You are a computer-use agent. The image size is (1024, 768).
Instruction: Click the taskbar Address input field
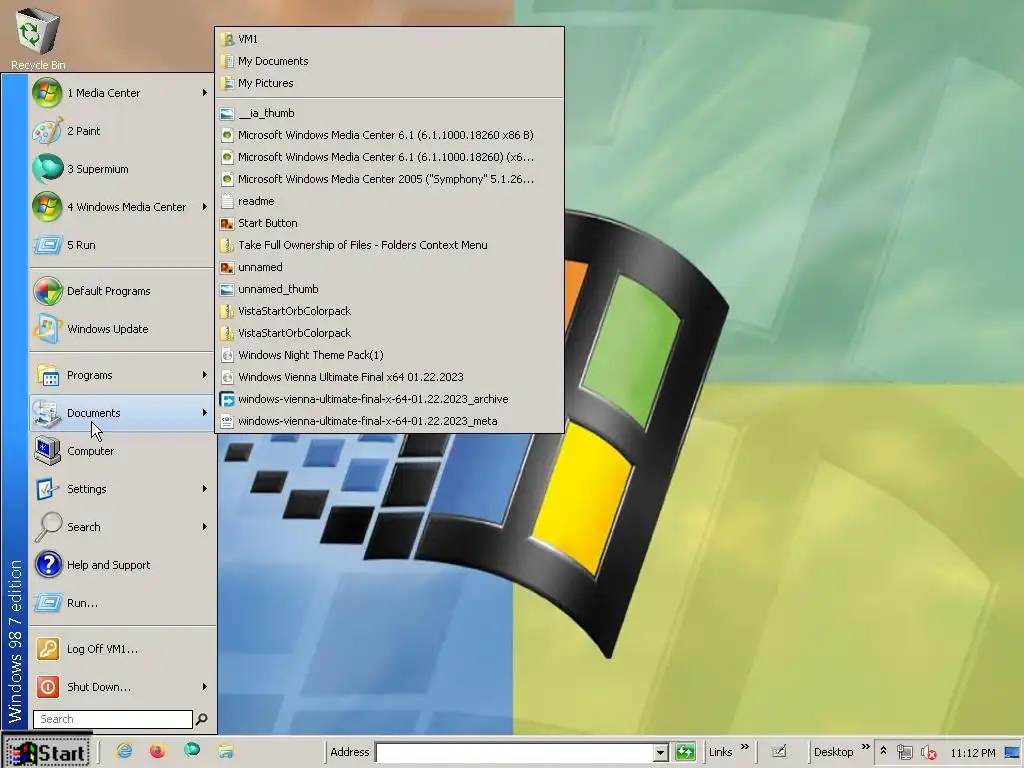tap(515, 752)
